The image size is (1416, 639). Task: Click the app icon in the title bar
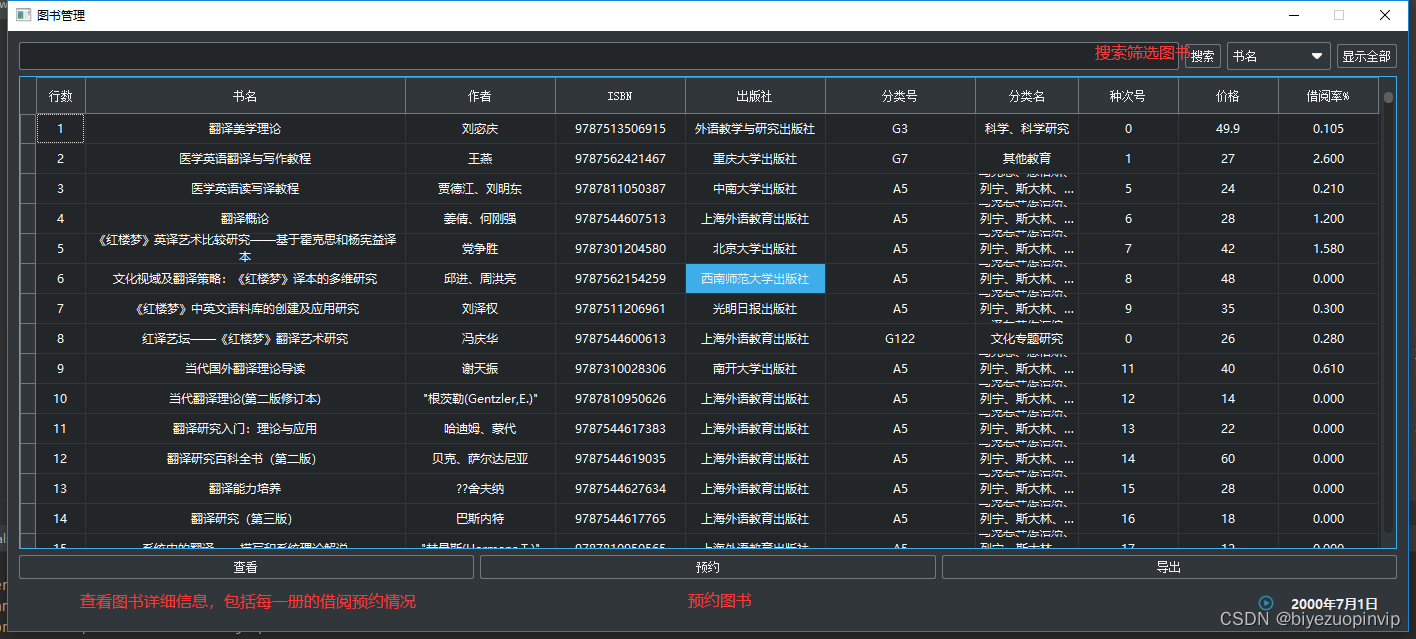(22, 15)
